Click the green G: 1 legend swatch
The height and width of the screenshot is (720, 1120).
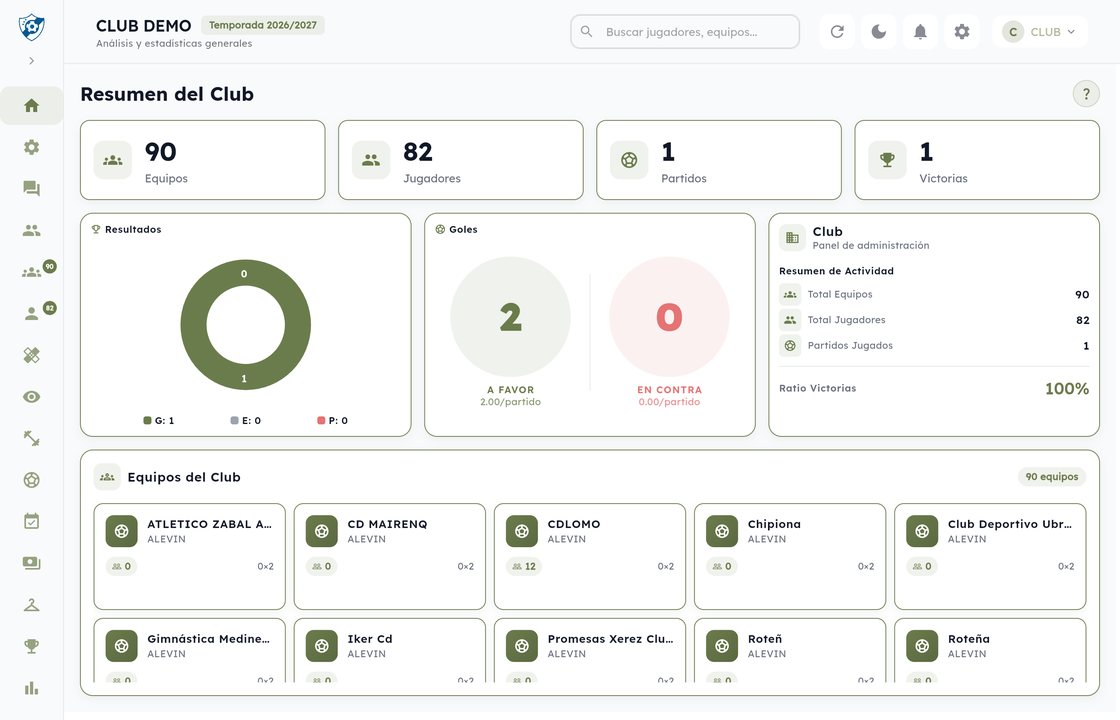tap(148, 421)
